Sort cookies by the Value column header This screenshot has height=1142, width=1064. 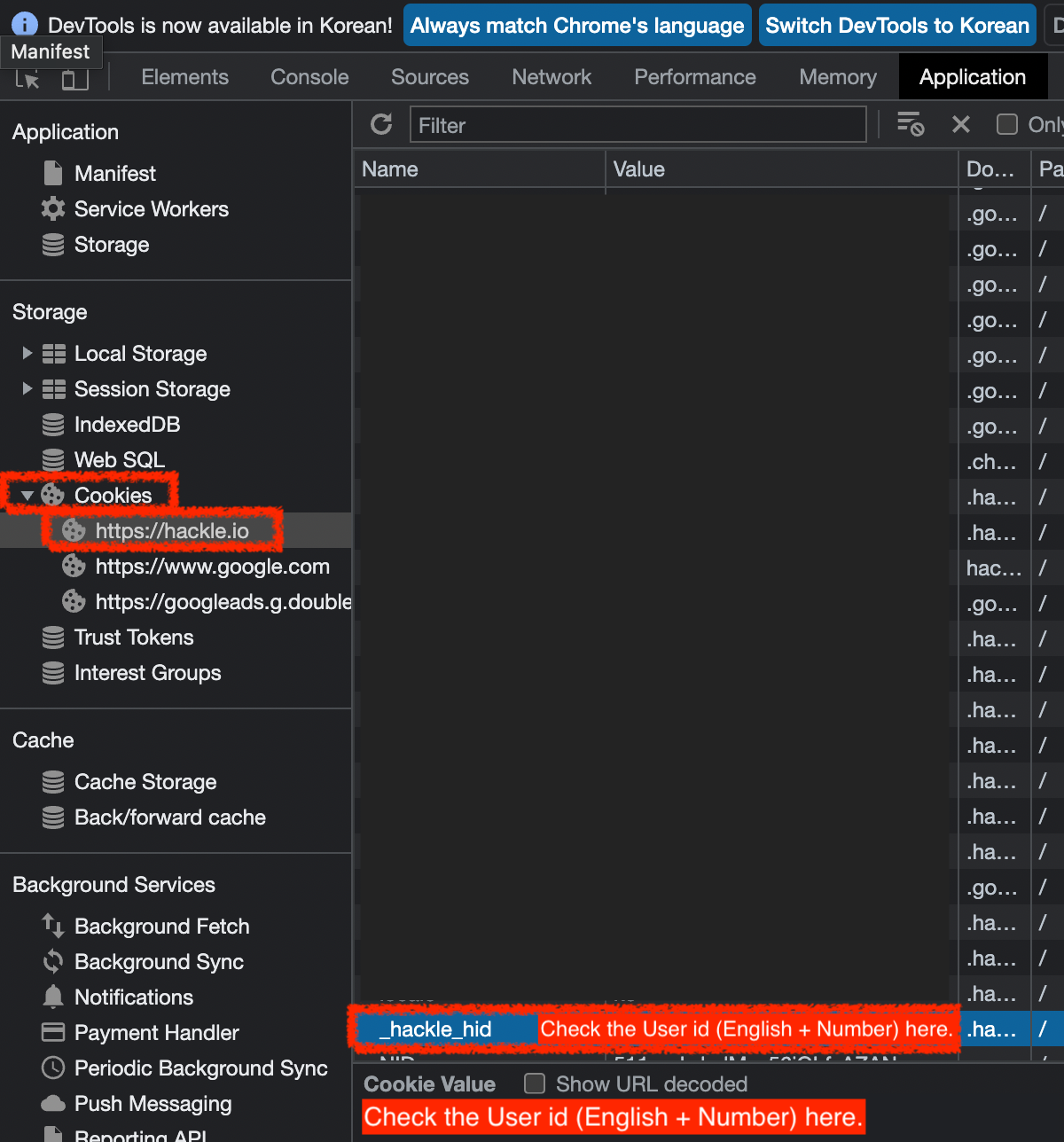tap(781, 169)
